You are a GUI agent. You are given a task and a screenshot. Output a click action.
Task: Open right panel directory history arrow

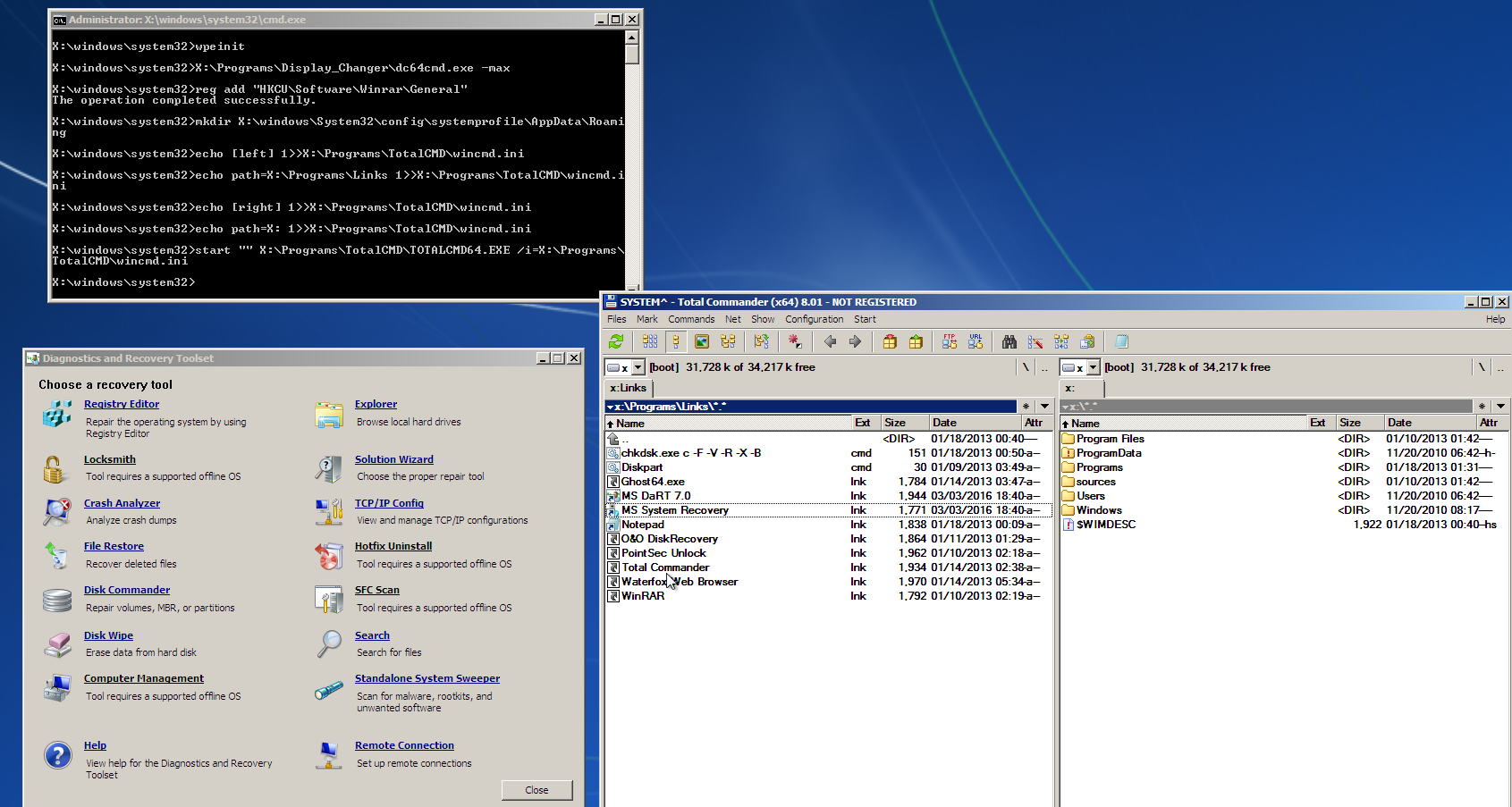pos(1500,407)
